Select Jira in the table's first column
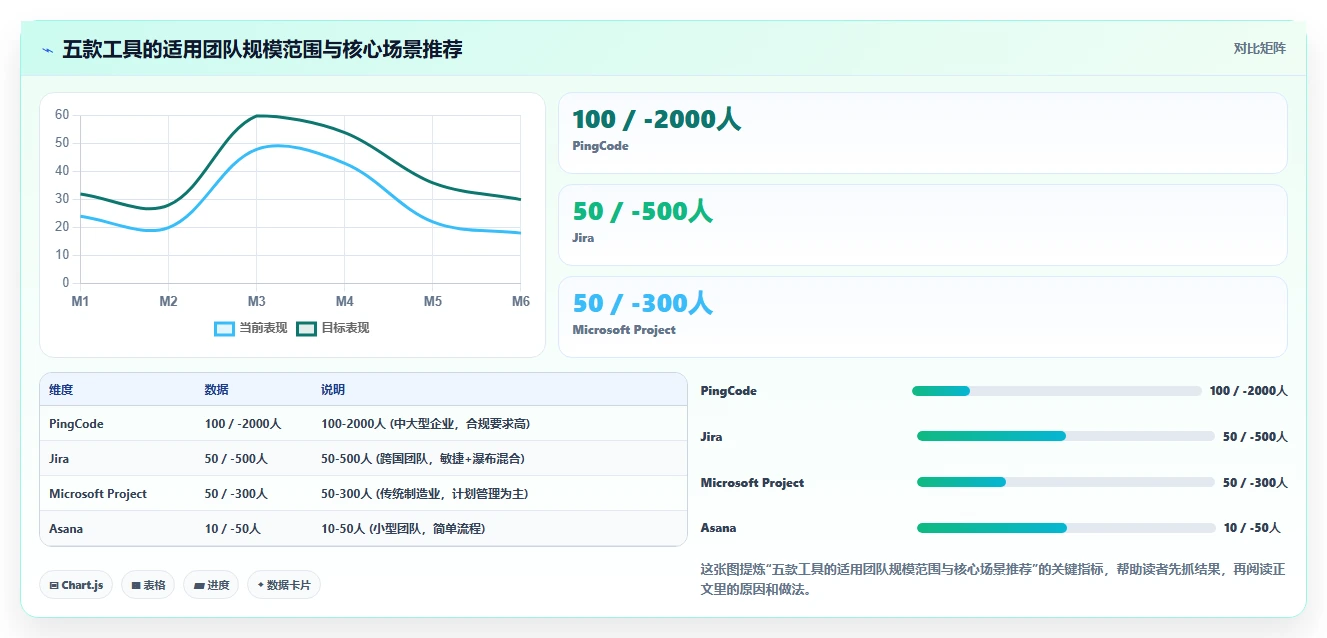Image resolution: width=1327 pixels, height=638 pixels. [x=60, y=459]
